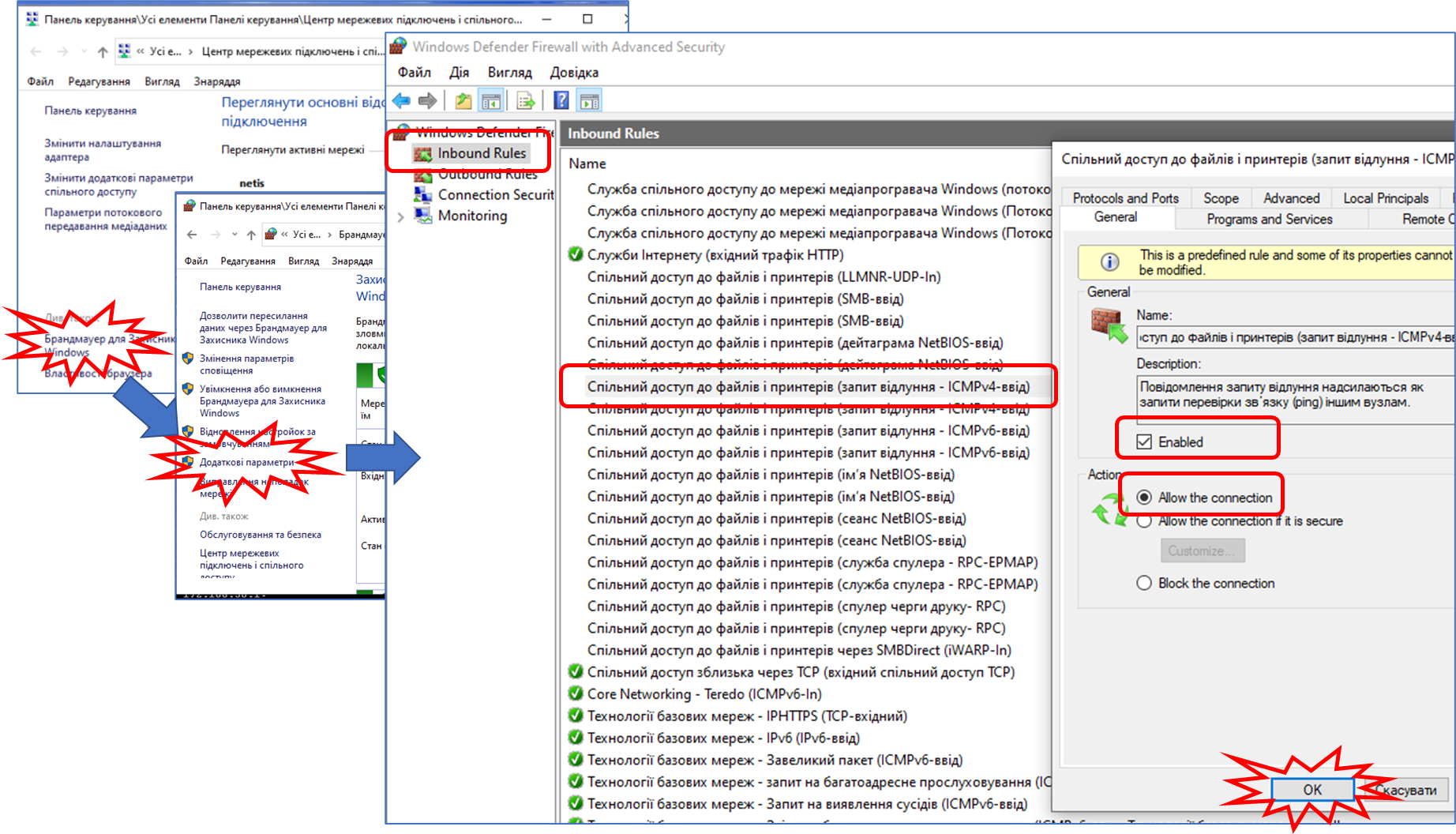
Task: Toggle the Enabled checkbox
Action: click(x=1144, y=441)
